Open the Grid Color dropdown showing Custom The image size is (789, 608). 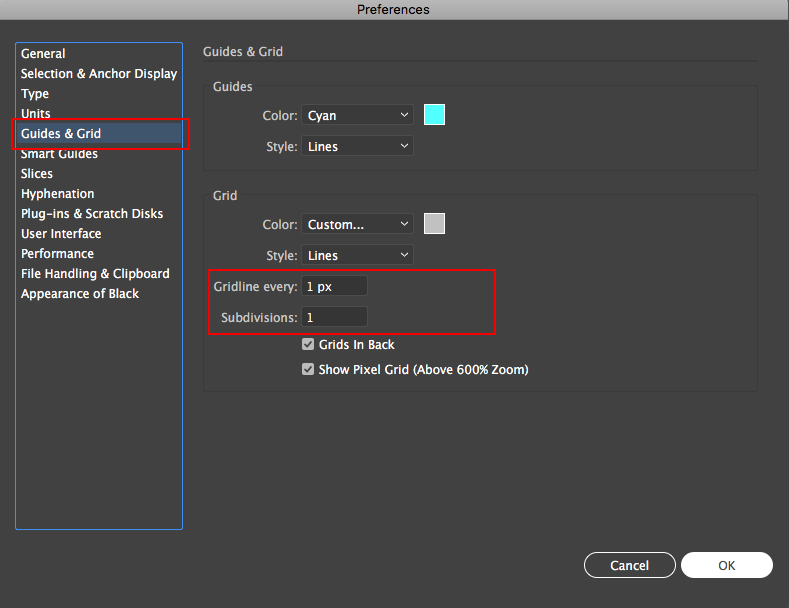tap(357, 224)
